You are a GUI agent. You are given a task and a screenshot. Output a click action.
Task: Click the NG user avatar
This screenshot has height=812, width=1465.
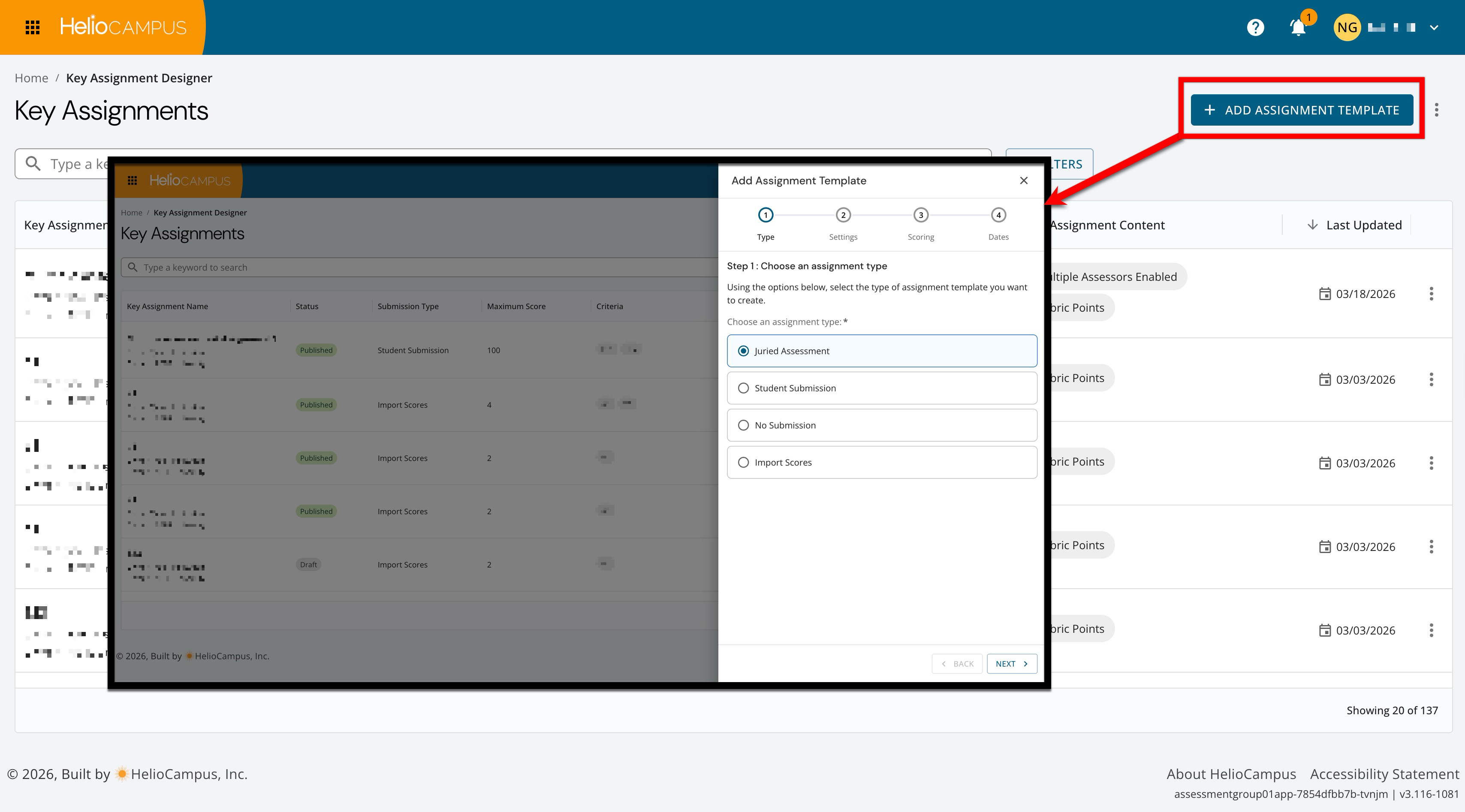[1347, 27]
